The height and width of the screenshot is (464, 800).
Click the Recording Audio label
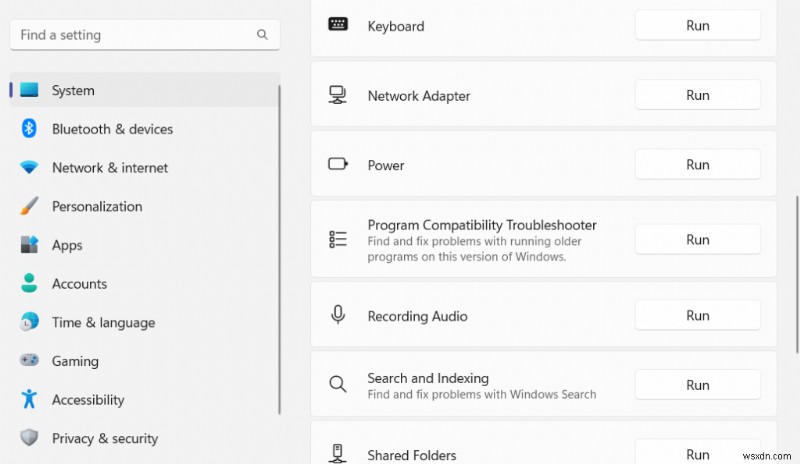417,316
